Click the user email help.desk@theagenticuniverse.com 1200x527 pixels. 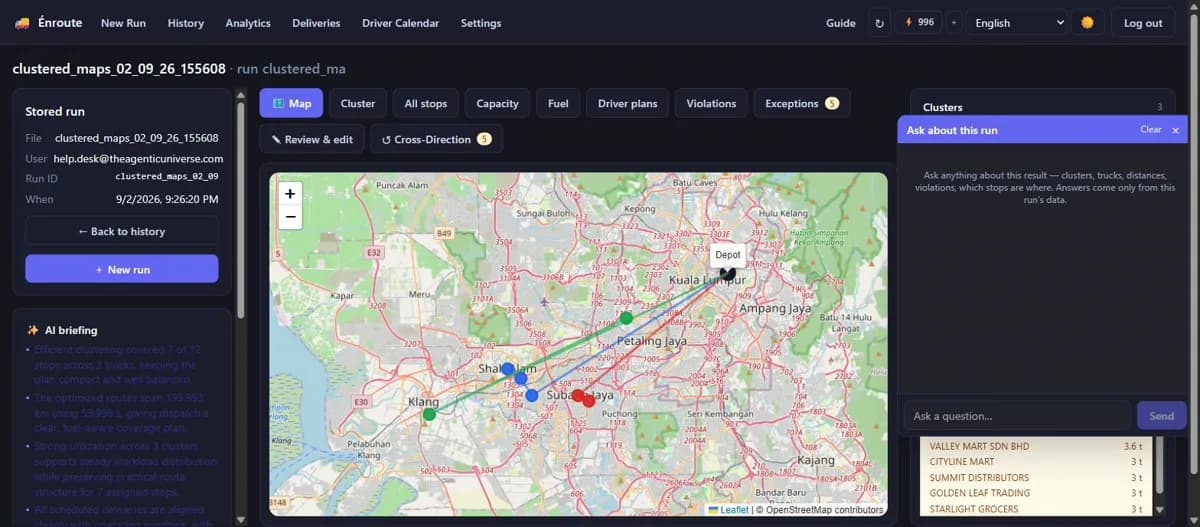point(138,158)
